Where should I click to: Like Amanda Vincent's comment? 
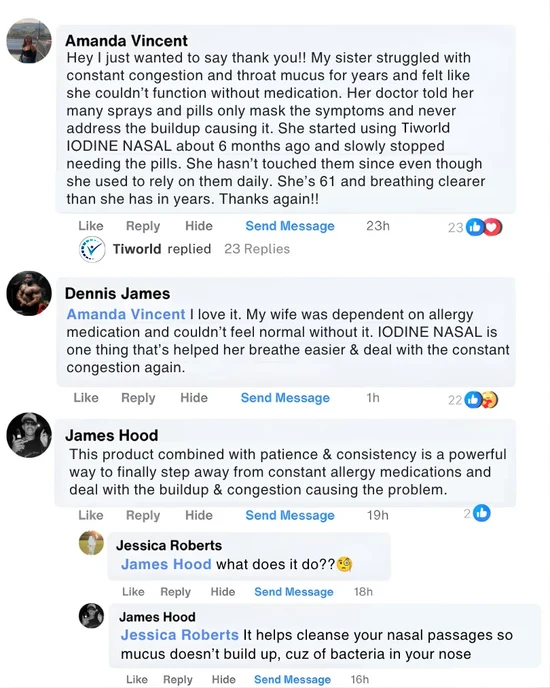(x=91, y=226)
